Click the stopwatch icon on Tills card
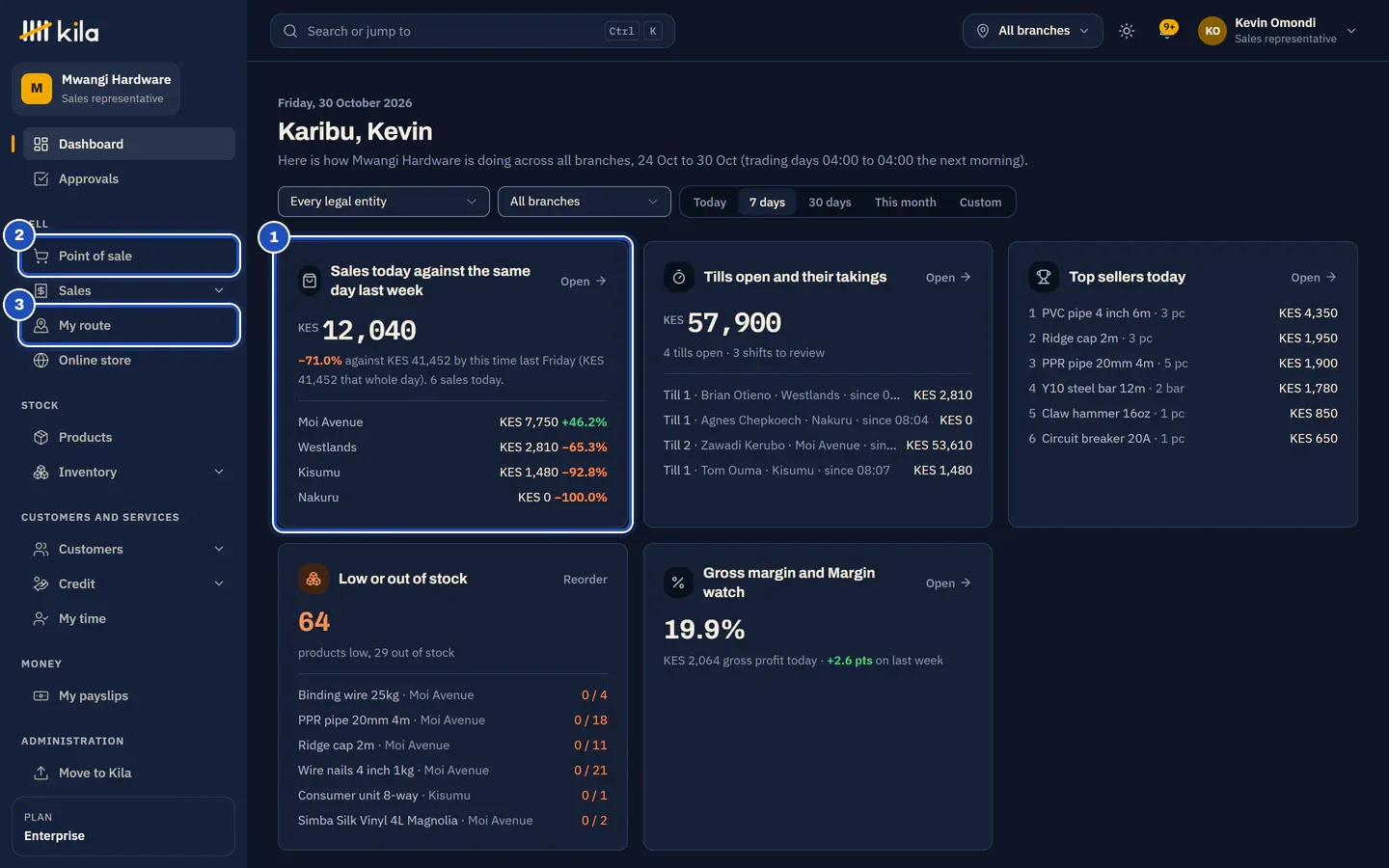This screenshot has width=1389, height=868. [x=679, y=277]
